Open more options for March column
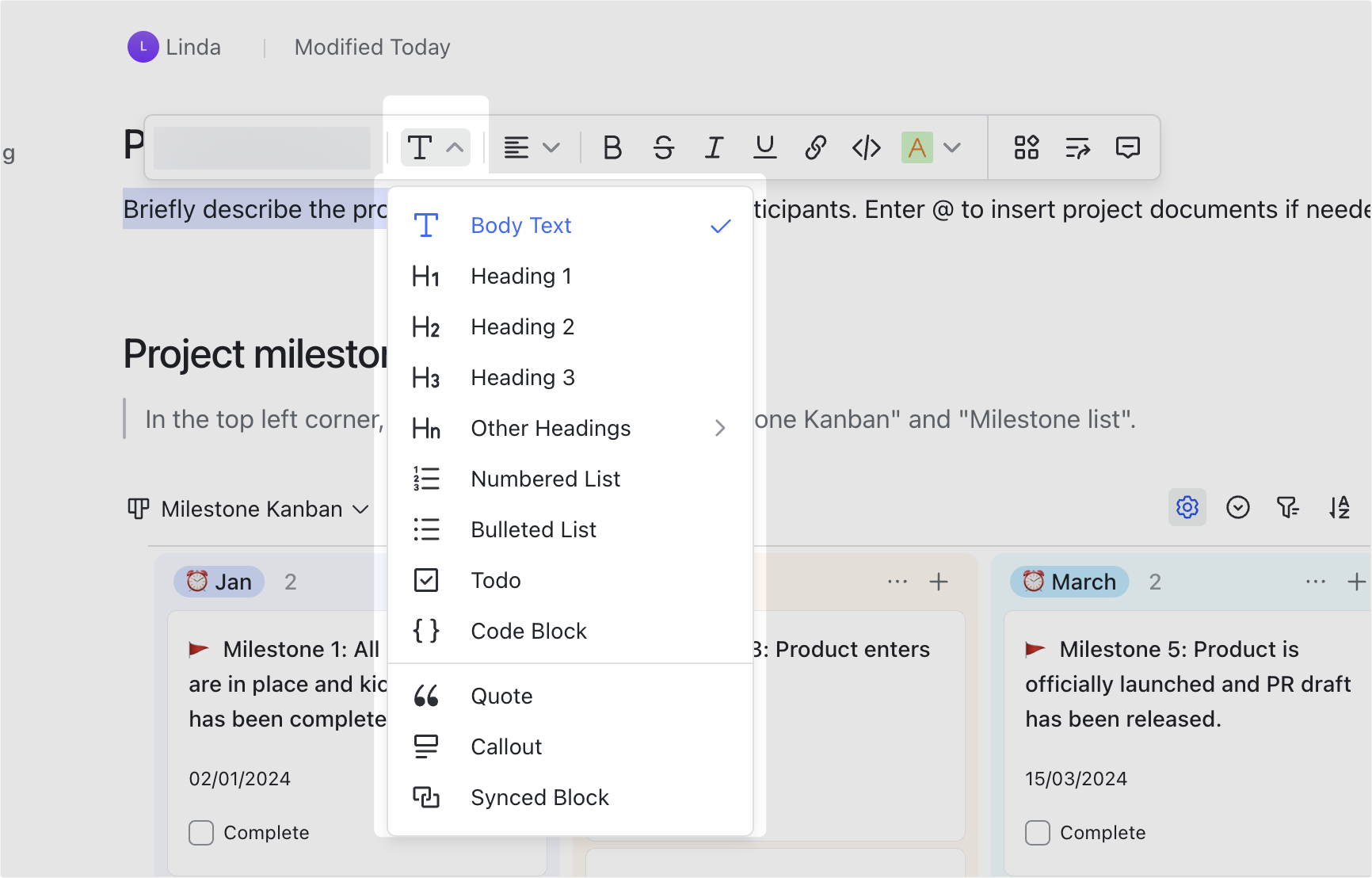Screen dimensions: 1372x878 1316,582
